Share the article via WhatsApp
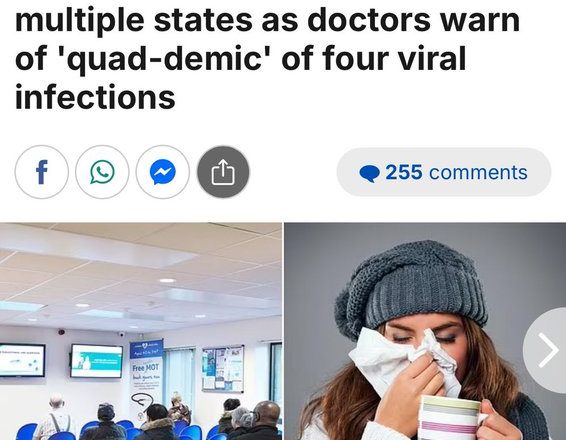 point(102,172)
